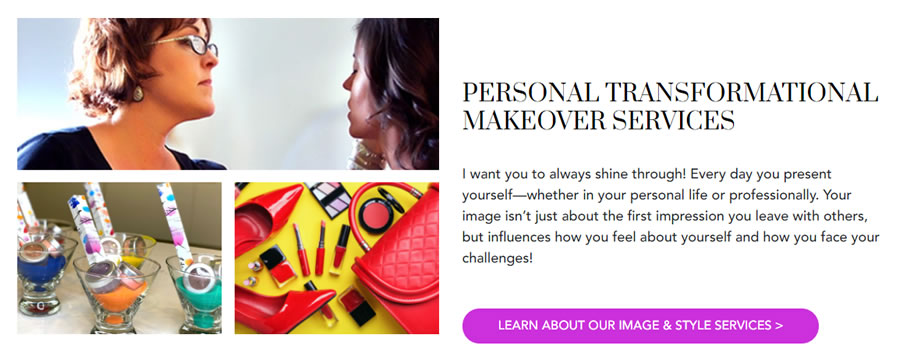Click the eyeshadow palette in accessories photo
Screen dimensions: 900x360
click(328, 199)
